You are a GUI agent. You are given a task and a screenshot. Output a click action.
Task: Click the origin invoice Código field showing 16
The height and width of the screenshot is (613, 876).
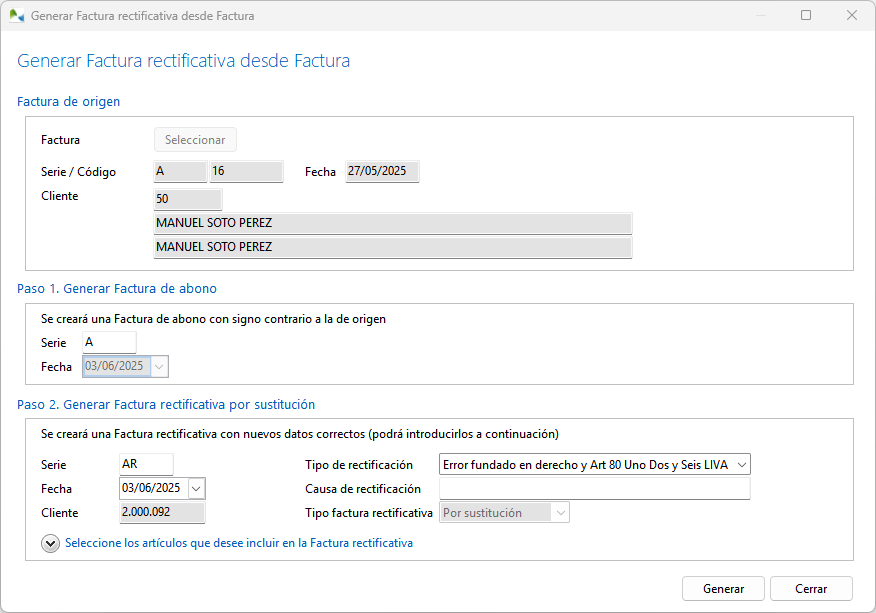click(246, 172)
